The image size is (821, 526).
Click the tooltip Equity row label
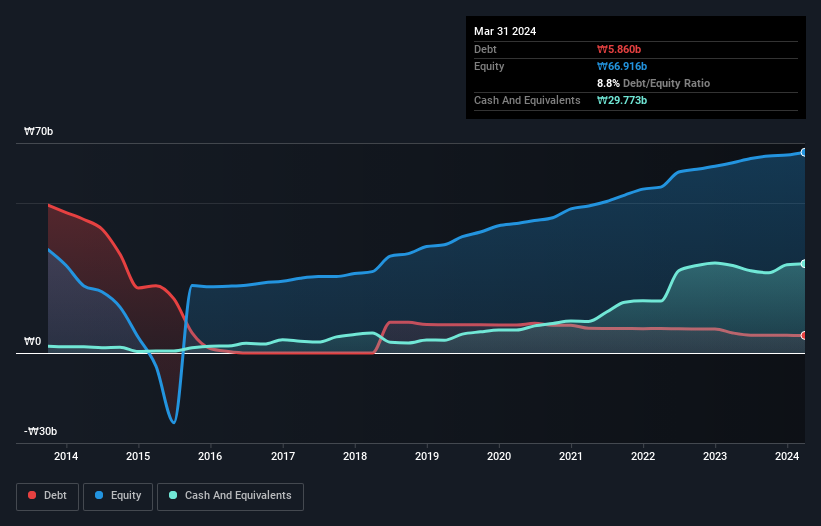[x=489, y=66]
